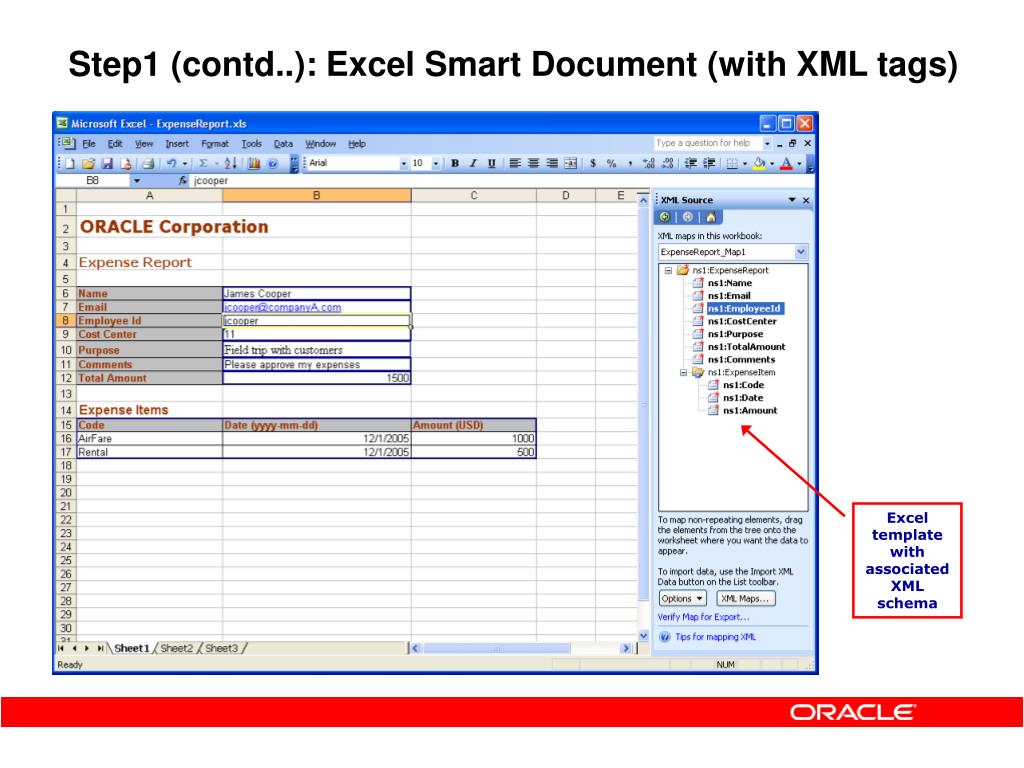The height and width of the screenshot is (768, 1024).
Task: Apply the Fill Color bucket
Action: coord(759,163)
